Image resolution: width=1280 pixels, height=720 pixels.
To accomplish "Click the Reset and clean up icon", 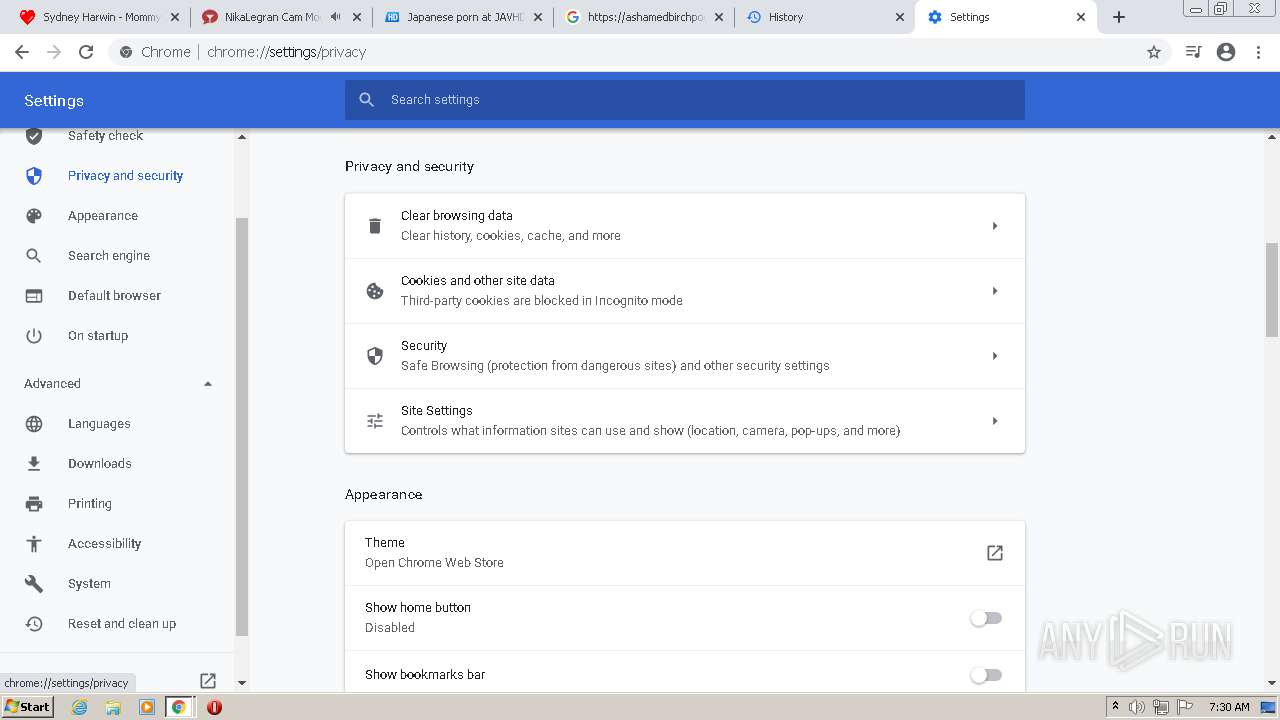I will 34,624.
